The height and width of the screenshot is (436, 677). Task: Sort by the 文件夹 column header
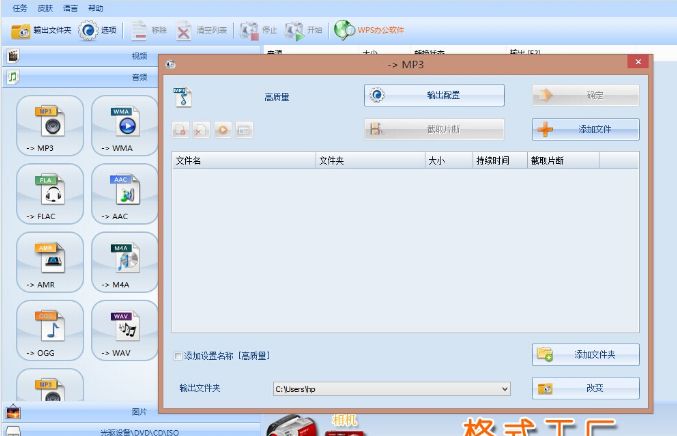[x=370, y=161]
